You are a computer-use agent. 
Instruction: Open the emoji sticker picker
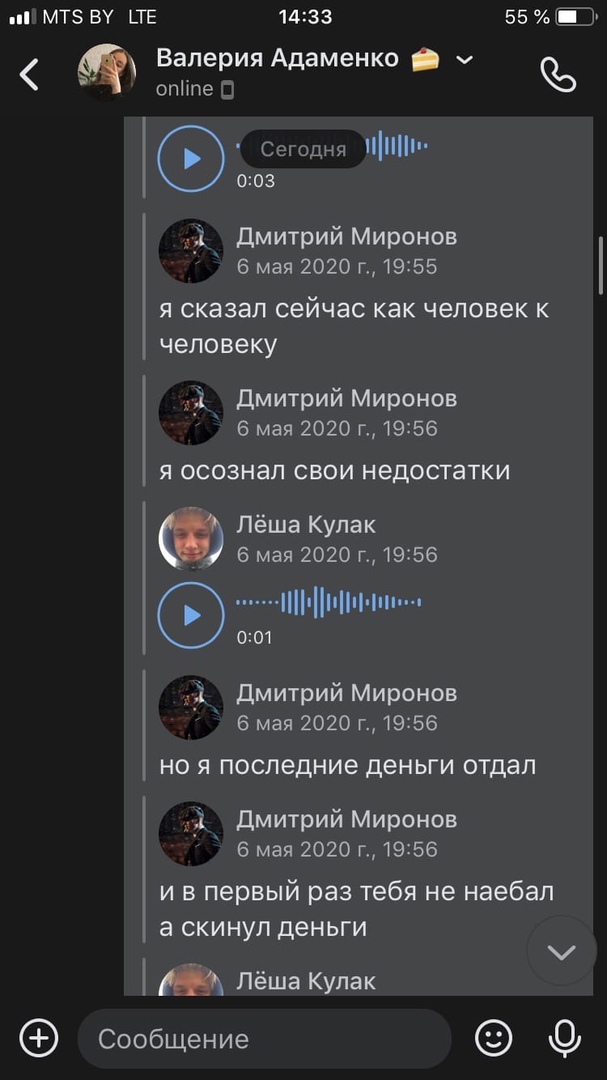click(x=494, y=1037)
